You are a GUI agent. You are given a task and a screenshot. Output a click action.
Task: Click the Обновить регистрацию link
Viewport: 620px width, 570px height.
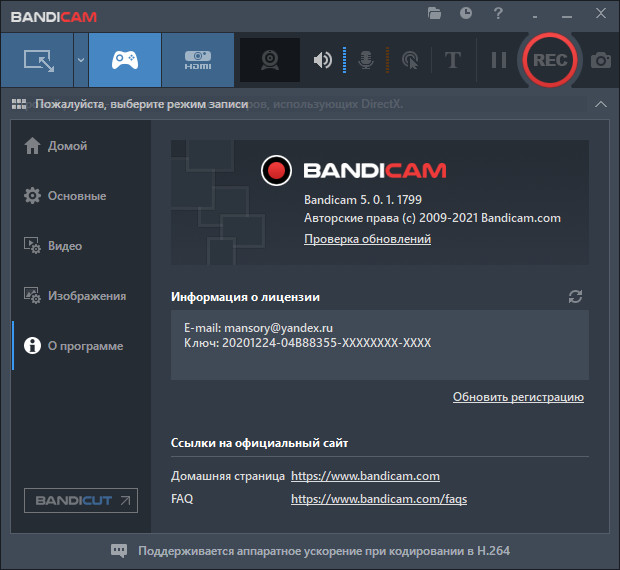click(518, 397)
